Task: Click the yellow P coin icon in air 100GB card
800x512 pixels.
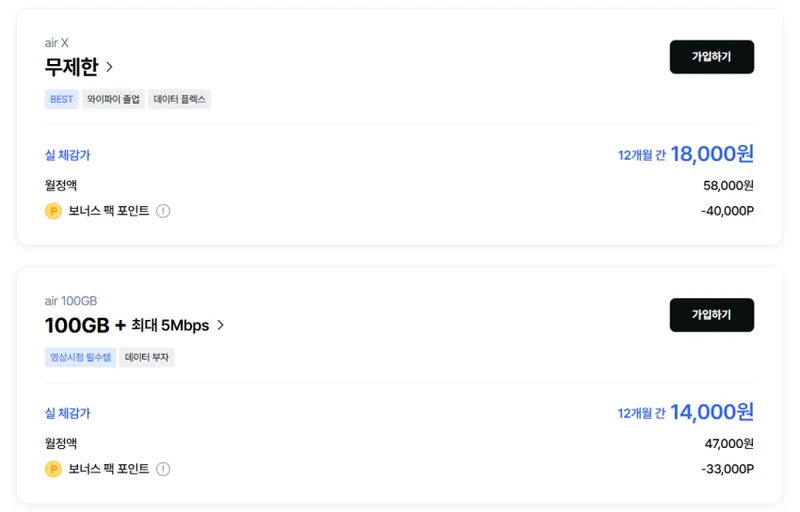Action: (x=53, y=469)
